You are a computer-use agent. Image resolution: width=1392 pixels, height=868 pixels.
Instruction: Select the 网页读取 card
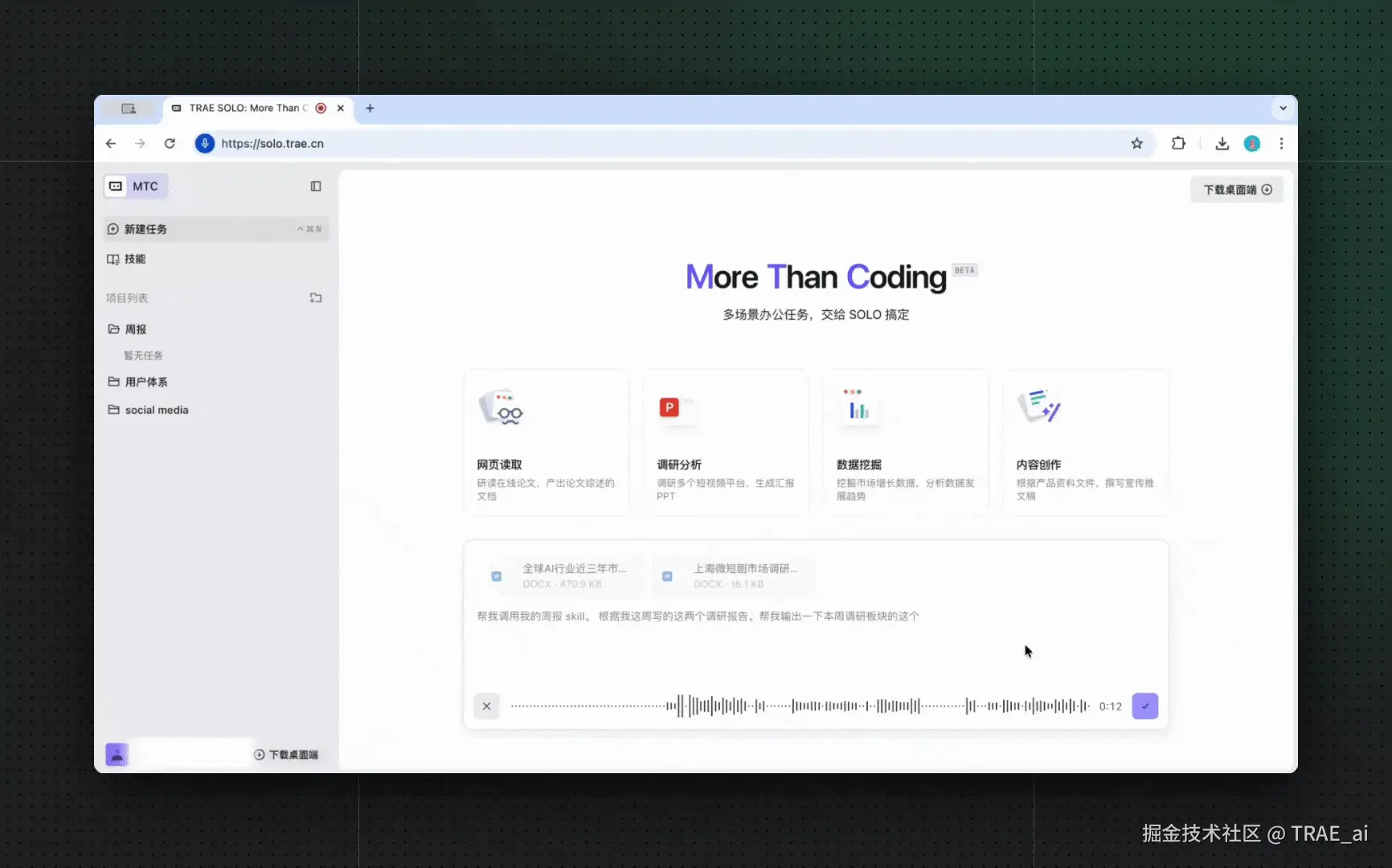(x=547, y=442)
